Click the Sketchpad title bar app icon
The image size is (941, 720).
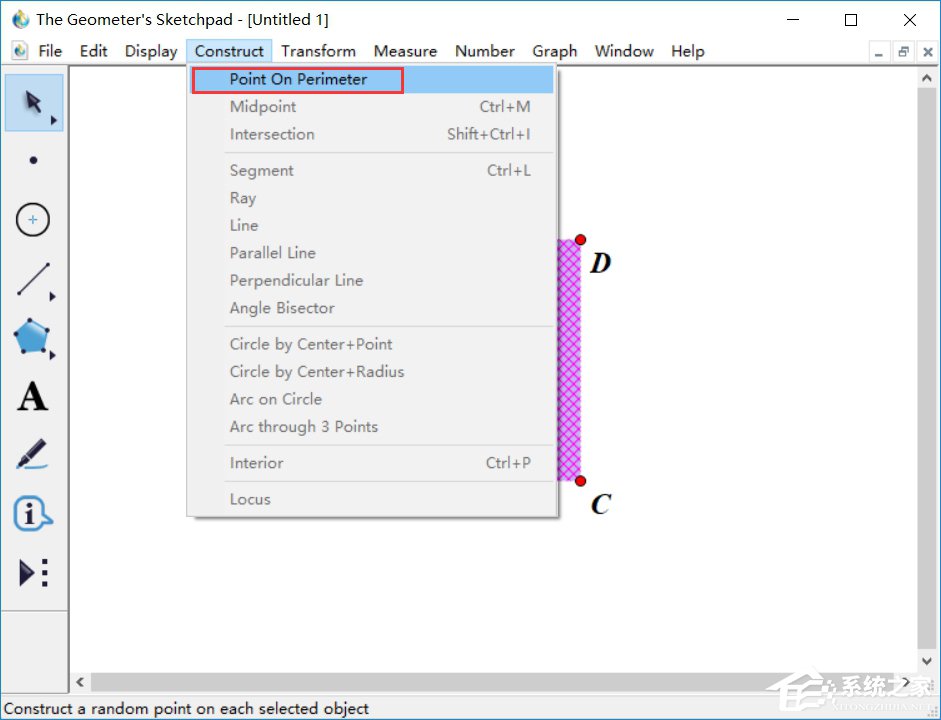[20, 19]
